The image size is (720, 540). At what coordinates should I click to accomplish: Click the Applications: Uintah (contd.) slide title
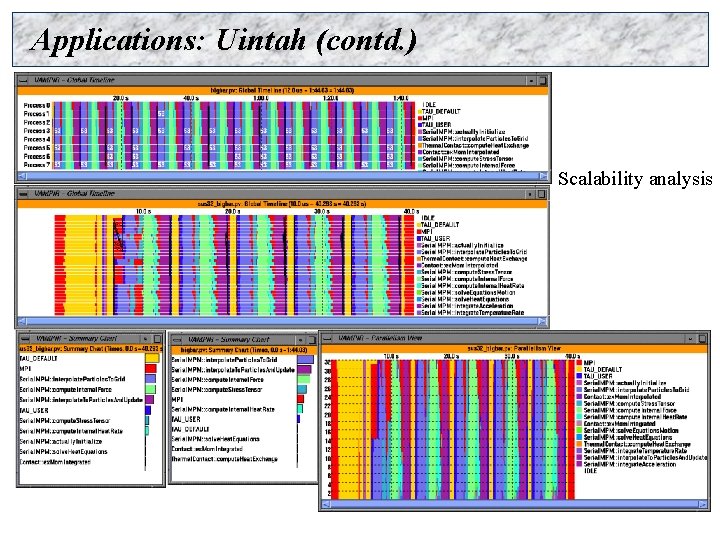coord(224,40)
